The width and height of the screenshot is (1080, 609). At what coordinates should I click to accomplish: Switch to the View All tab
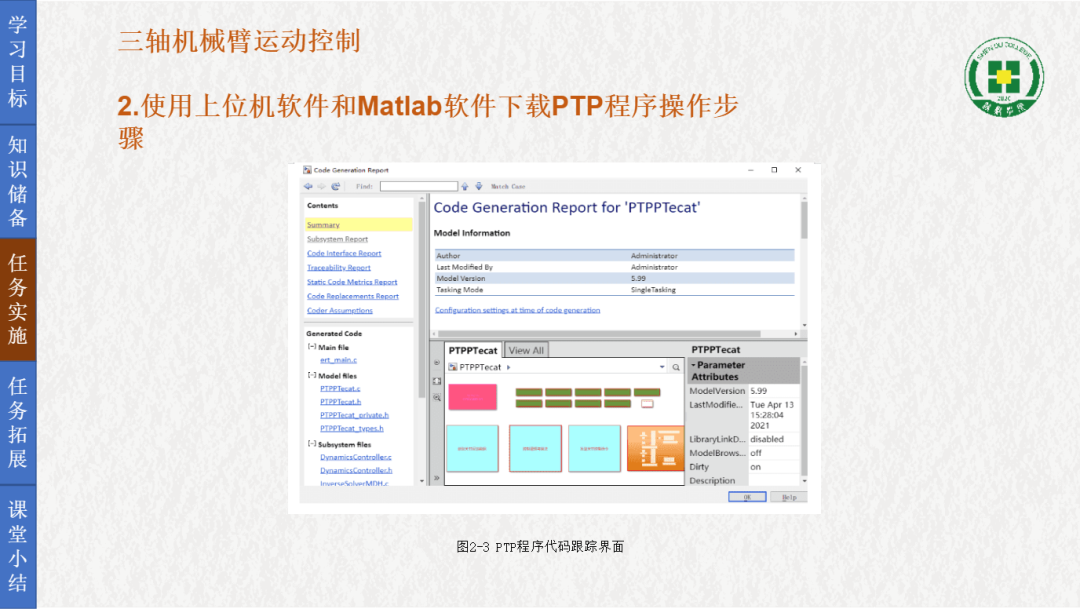click(526, 350)
